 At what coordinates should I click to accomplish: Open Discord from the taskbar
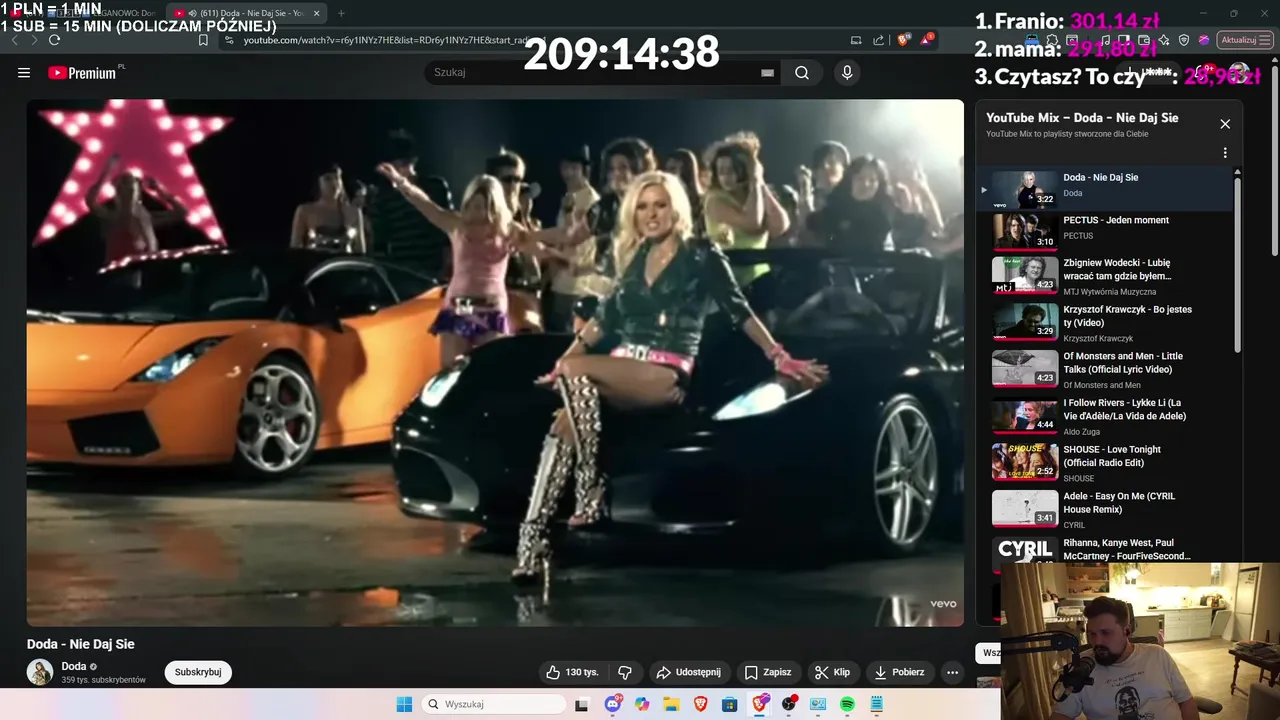613,704
